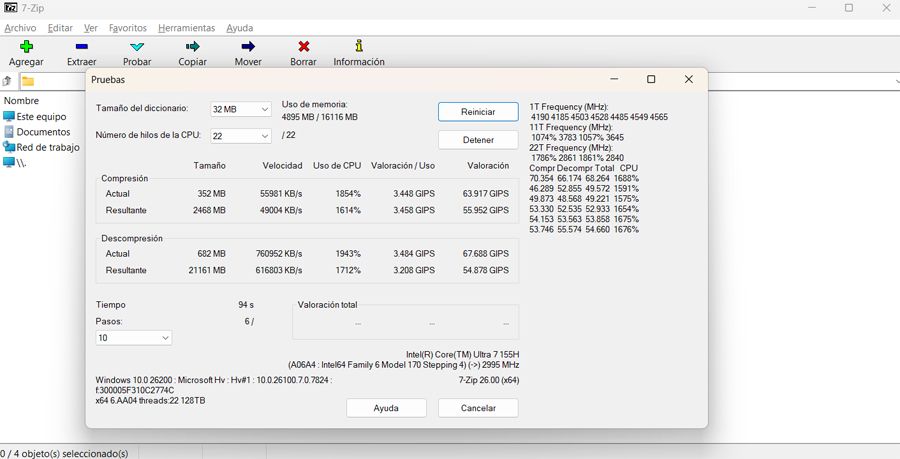This screenshot has width=900, height=459.
Task: Click the Agregar green plus icon
Action: point(26,46)
